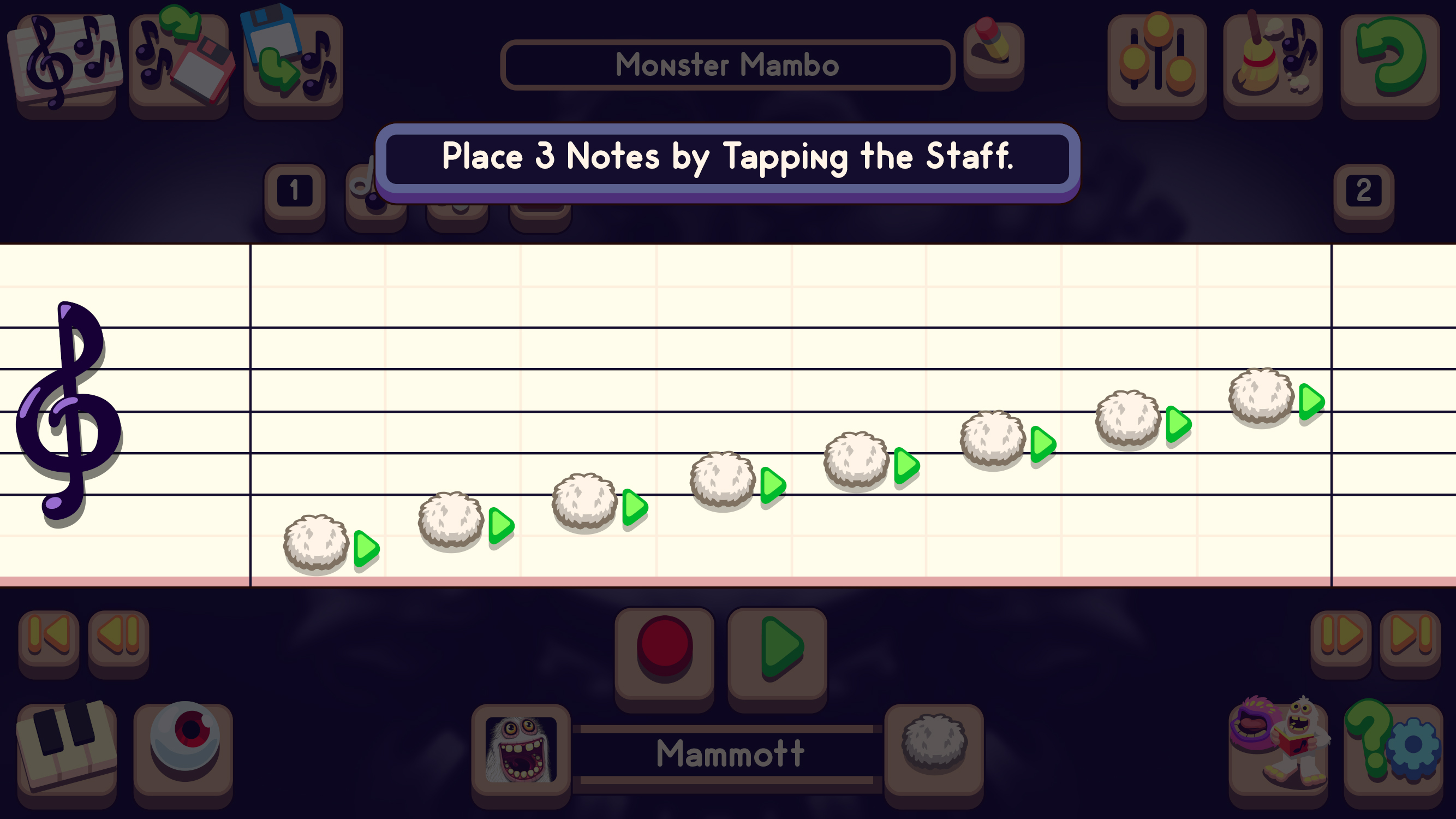Select measure 2 marker on staff
This screenshot has width=1456, height=819.
[1363, 192]
